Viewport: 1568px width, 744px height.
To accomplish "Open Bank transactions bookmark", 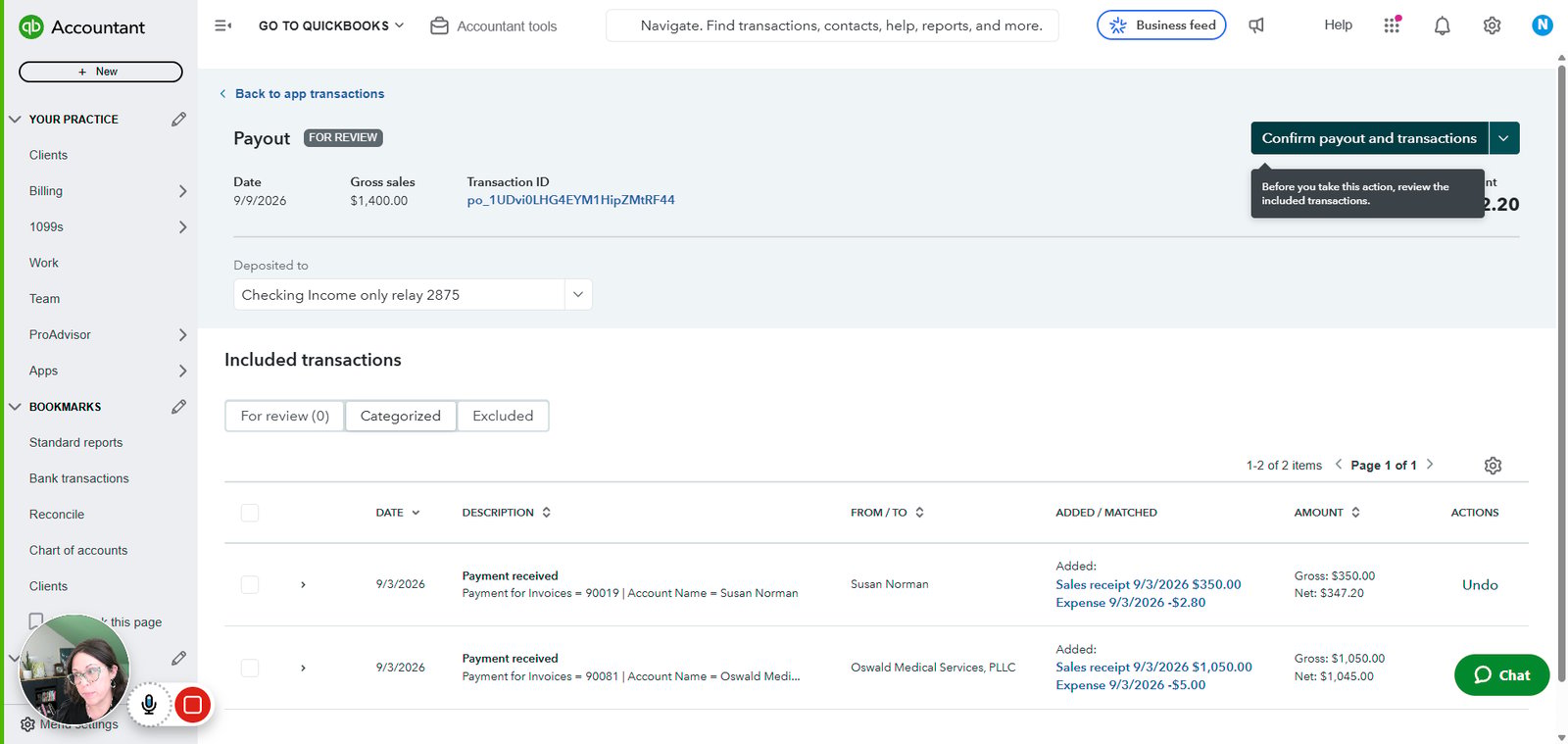I will tap(79, 478).
